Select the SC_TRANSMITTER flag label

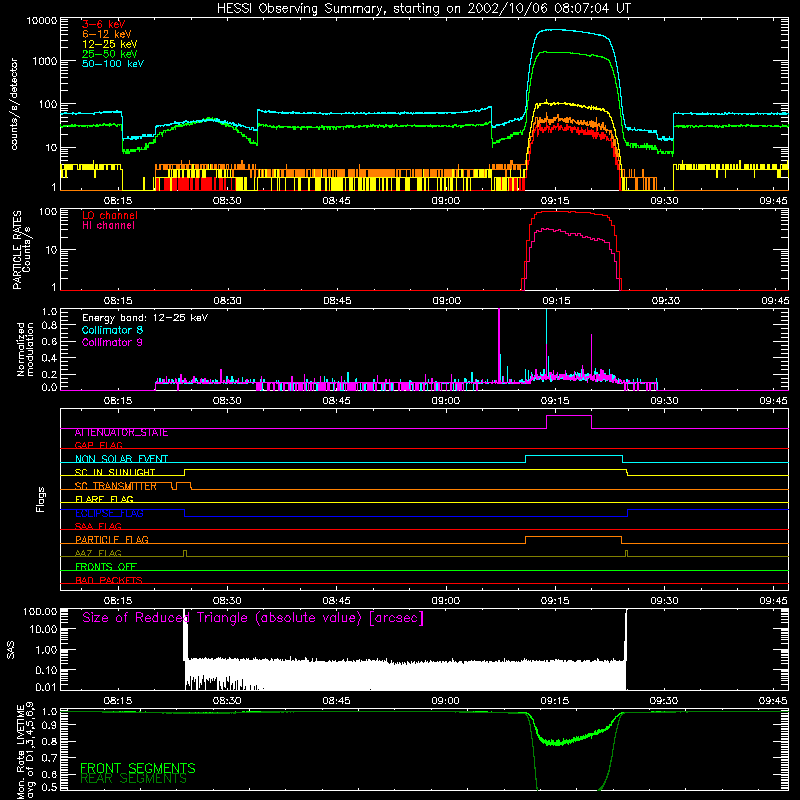tap(115, 486)
